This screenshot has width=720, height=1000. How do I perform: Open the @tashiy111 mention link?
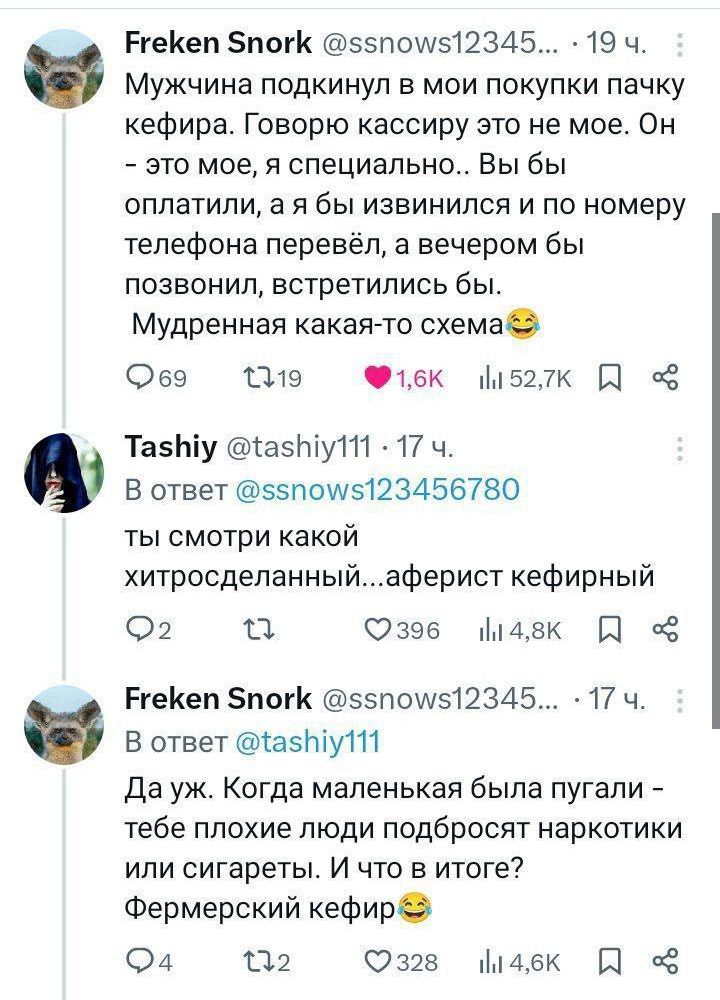[x=306, y=743]
